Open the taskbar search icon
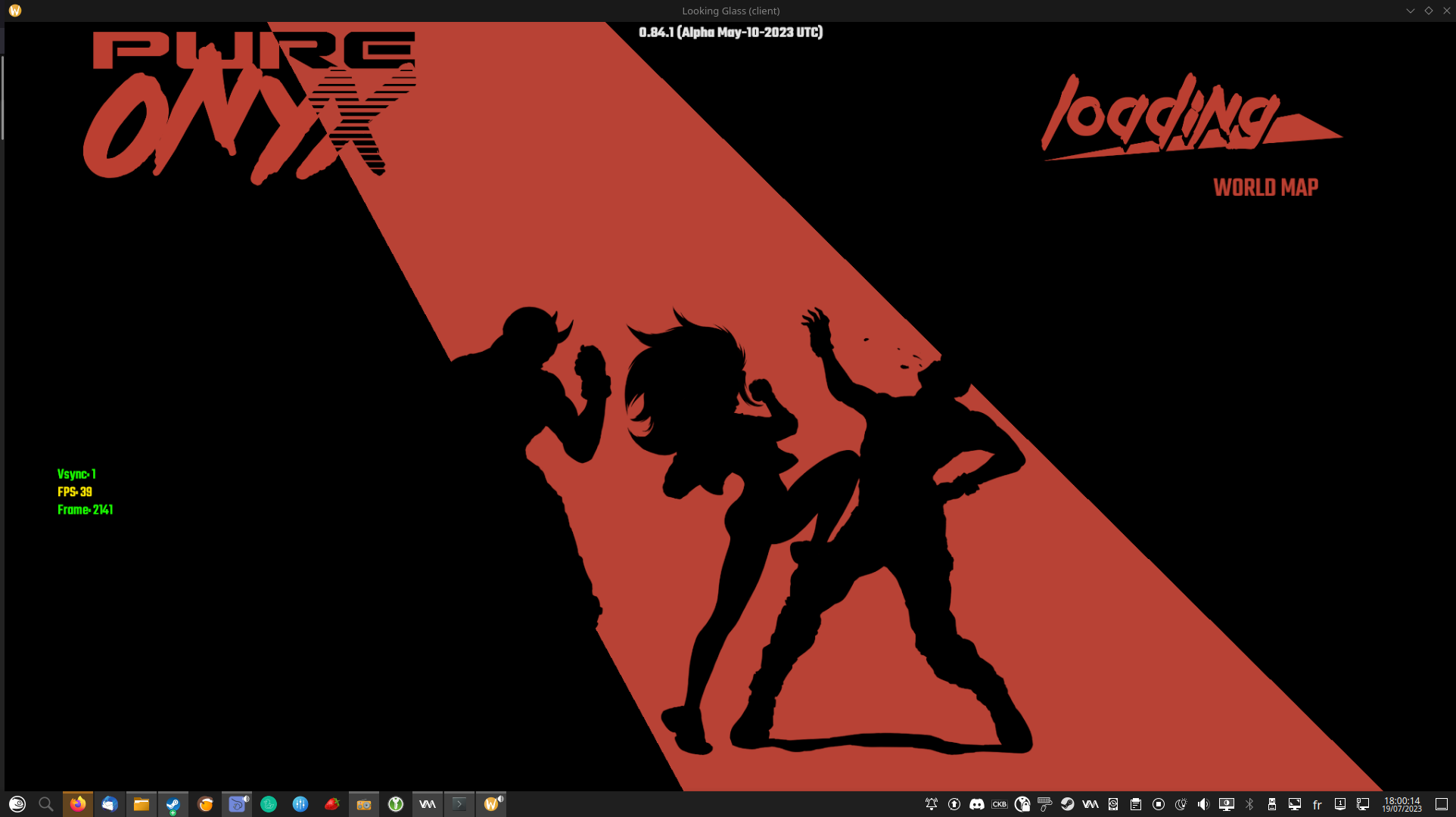 coord(46,804)
